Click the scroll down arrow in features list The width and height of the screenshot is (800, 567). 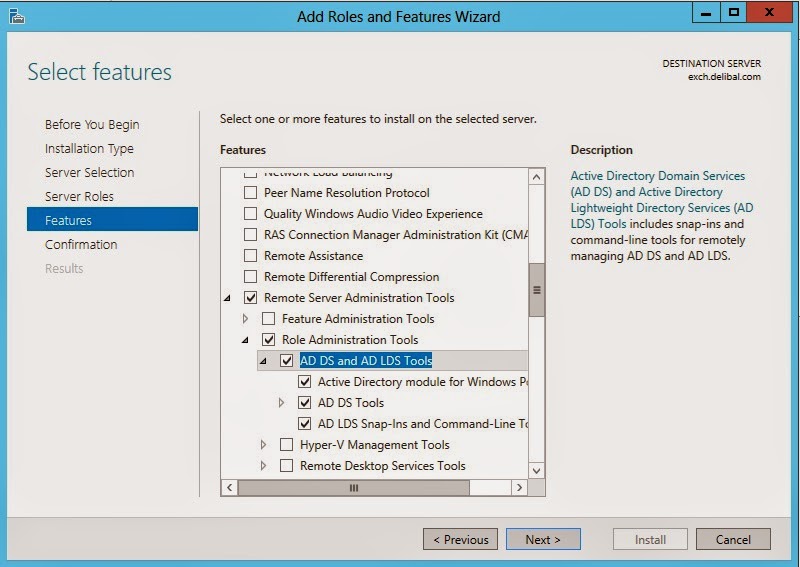click(x=536, y=470)
